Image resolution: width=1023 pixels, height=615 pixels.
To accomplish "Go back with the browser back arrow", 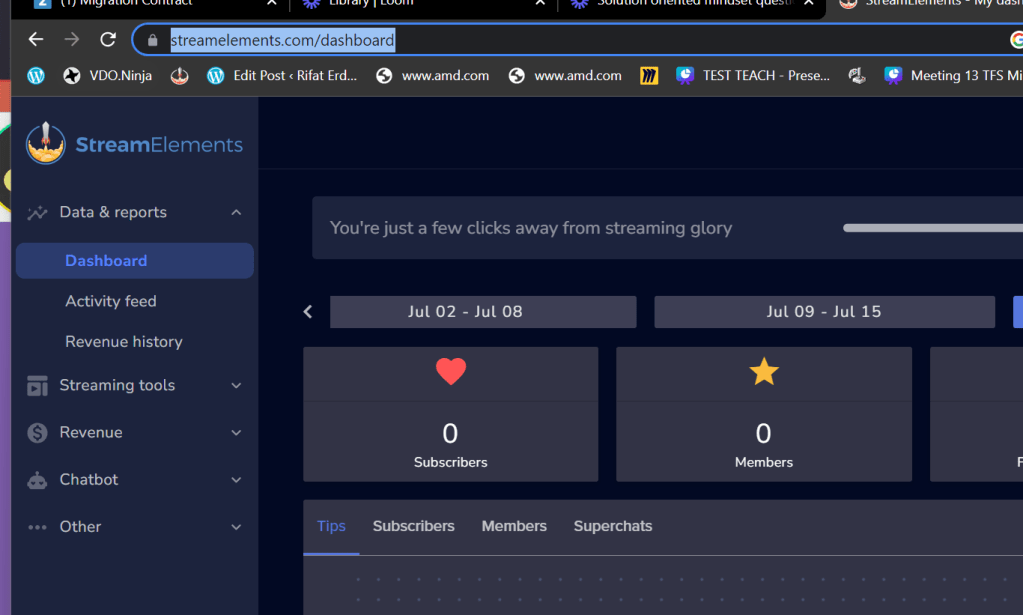I will tap(36, 40).
